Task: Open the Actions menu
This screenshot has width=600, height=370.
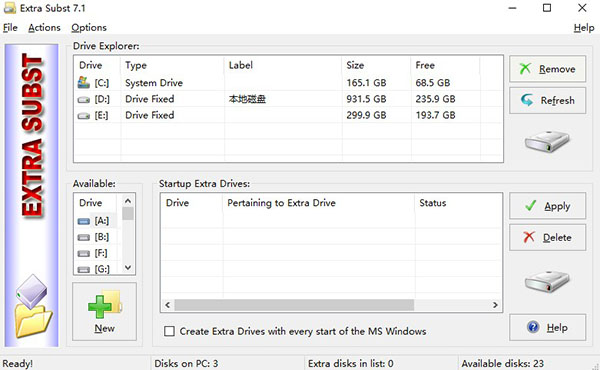Action: [44, 28]
